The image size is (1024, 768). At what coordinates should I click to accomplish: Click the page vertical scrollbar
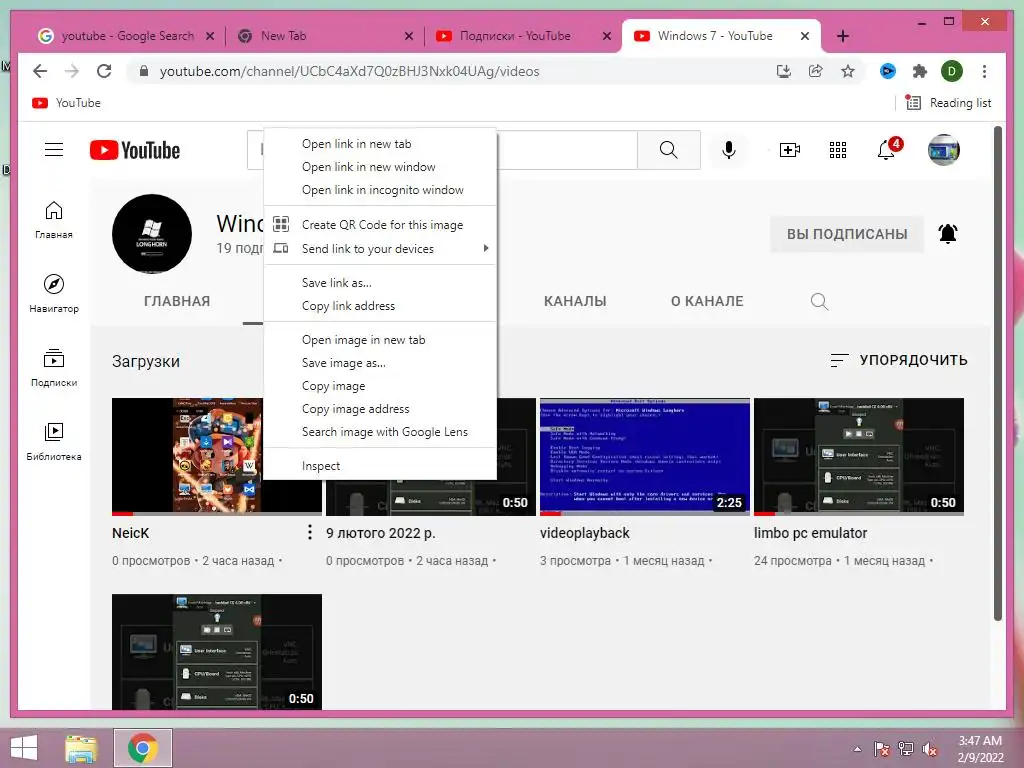[x=997, y=372]
